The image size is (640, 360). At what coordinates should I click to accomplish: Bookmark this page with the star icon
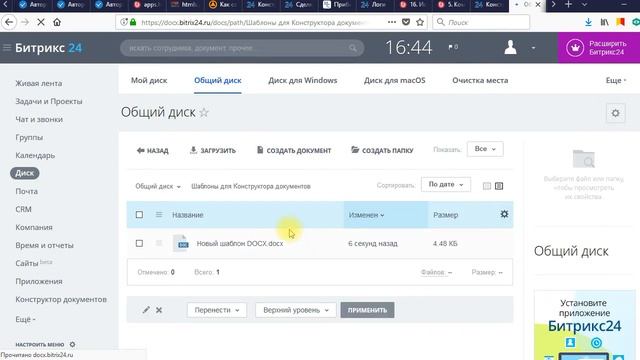(420, 22)
